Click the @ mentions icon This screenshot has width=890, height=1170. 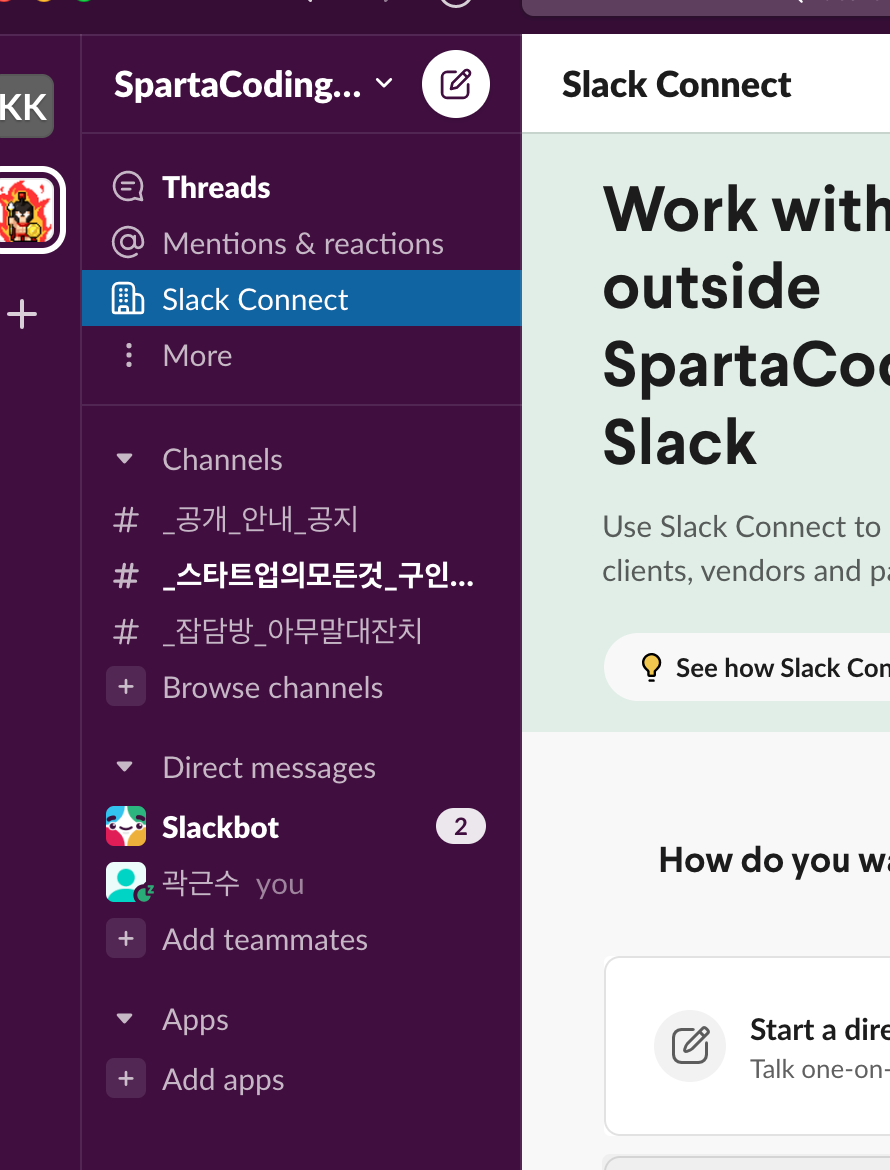coord(128,243)
